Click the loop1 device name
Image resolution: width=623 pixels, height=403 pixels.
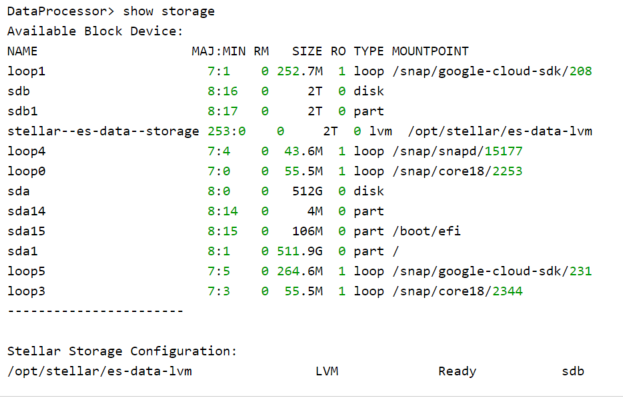[x=26, y=71]
